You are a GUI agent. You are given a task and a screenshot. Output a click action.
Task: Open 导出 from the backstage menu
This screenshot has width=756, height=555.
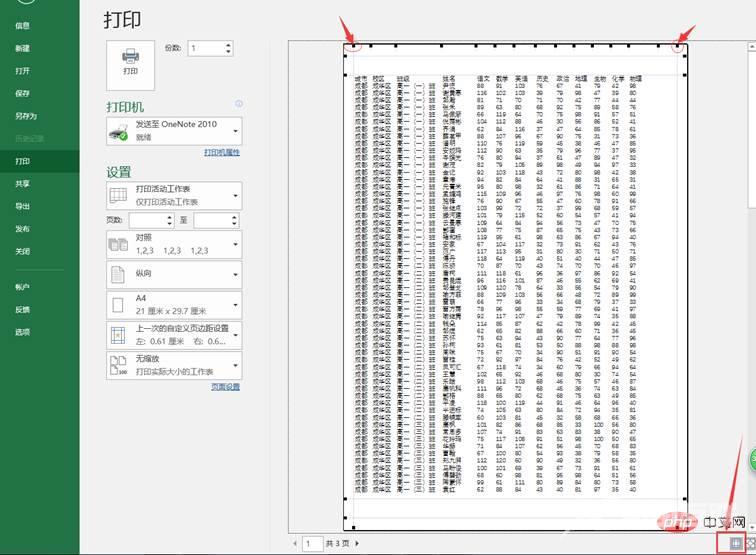[22, 206]
